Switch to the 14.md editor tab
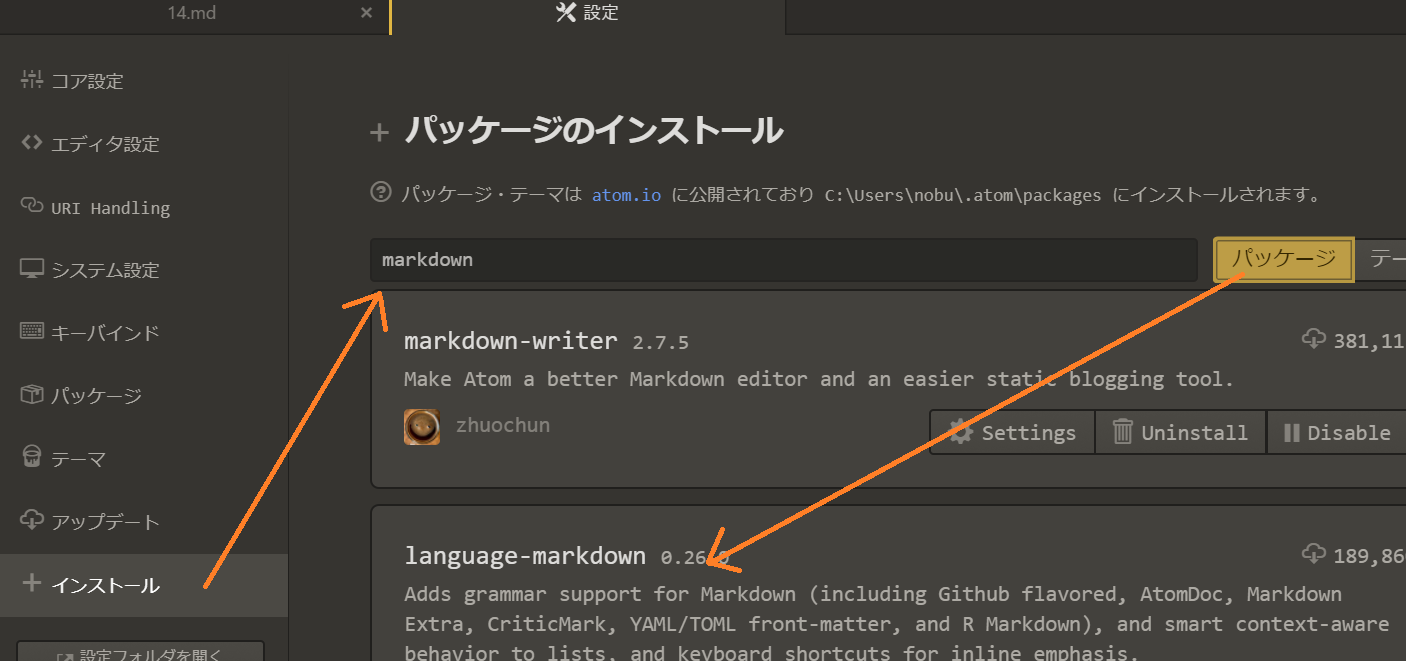Viewport: 1406px width, 661px height. (x=192, y=13)
